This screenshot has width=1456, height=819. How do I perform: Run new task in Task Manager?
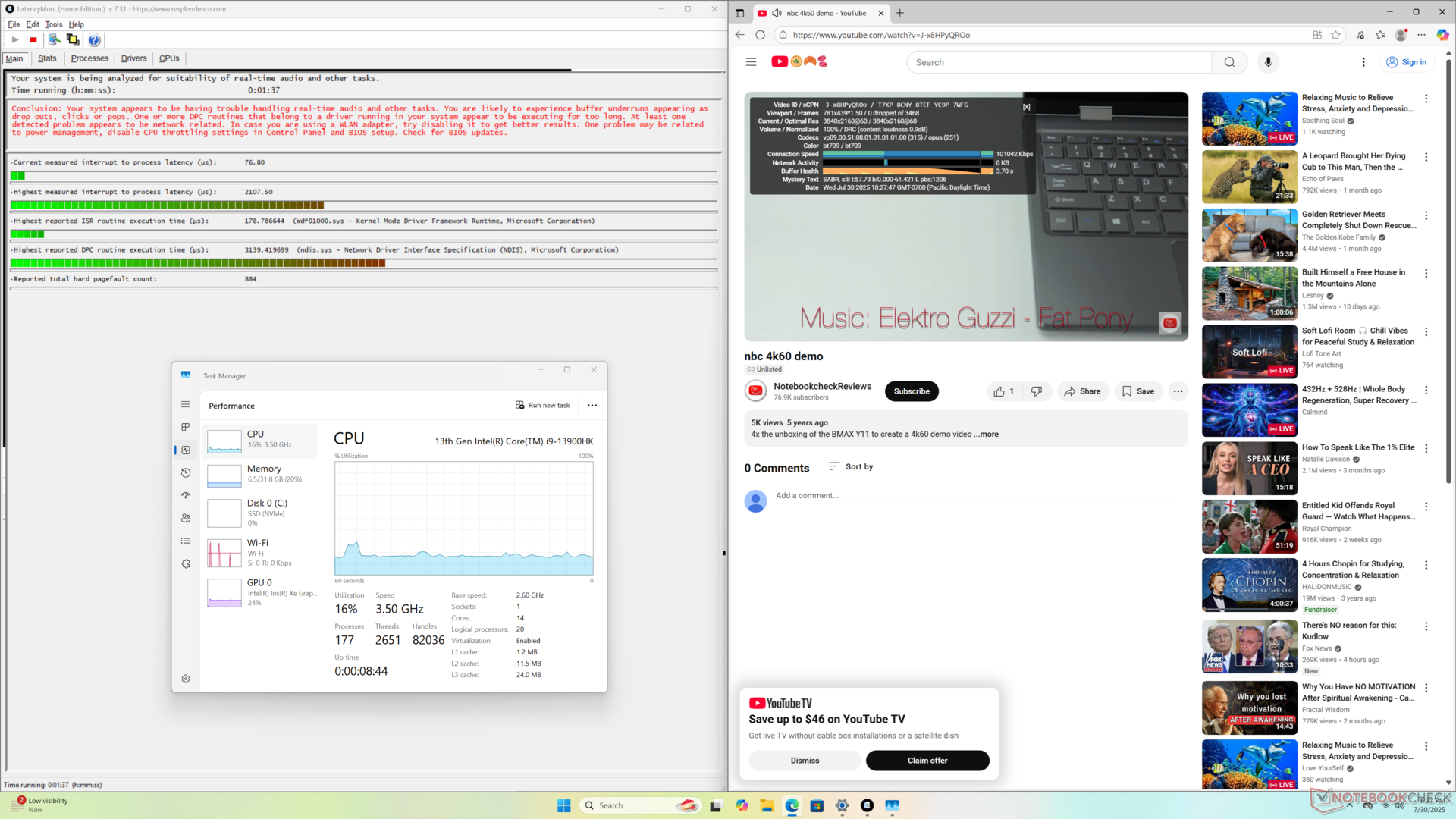pyautogui.click(x=542, y=405)
